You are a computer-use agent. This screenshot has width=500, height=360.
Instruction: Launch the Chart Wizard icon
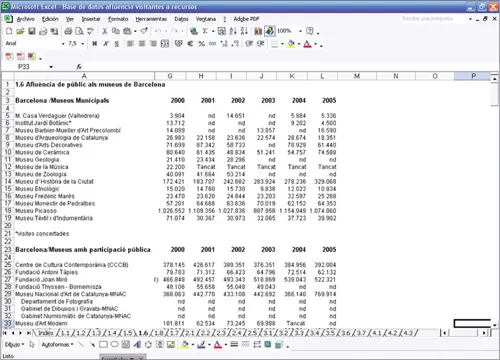tap(258, 31)
